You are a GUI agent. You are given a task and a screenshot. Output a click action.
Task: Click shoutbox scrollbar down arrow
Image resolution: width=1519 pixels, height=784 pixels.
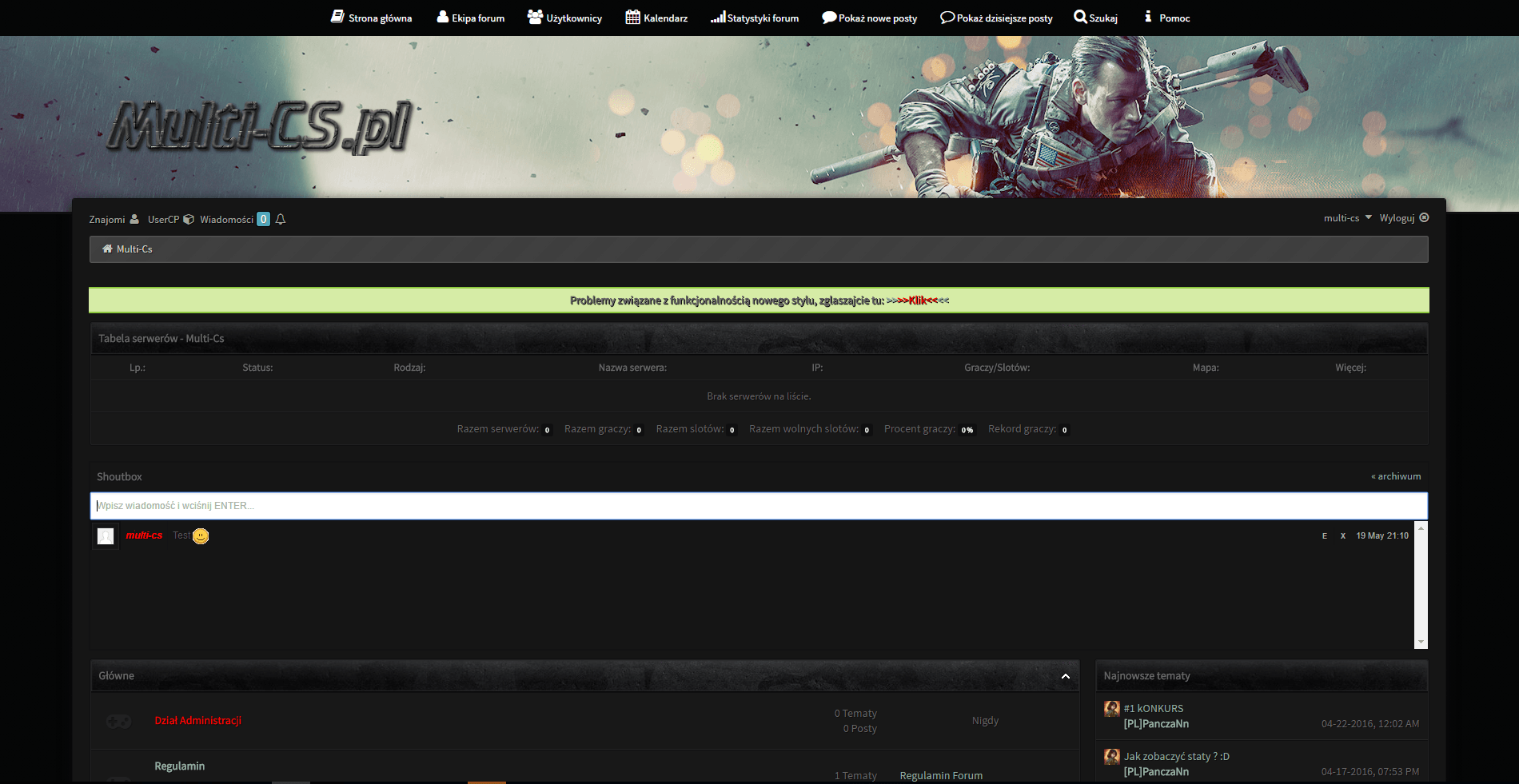coord(1421,642)
